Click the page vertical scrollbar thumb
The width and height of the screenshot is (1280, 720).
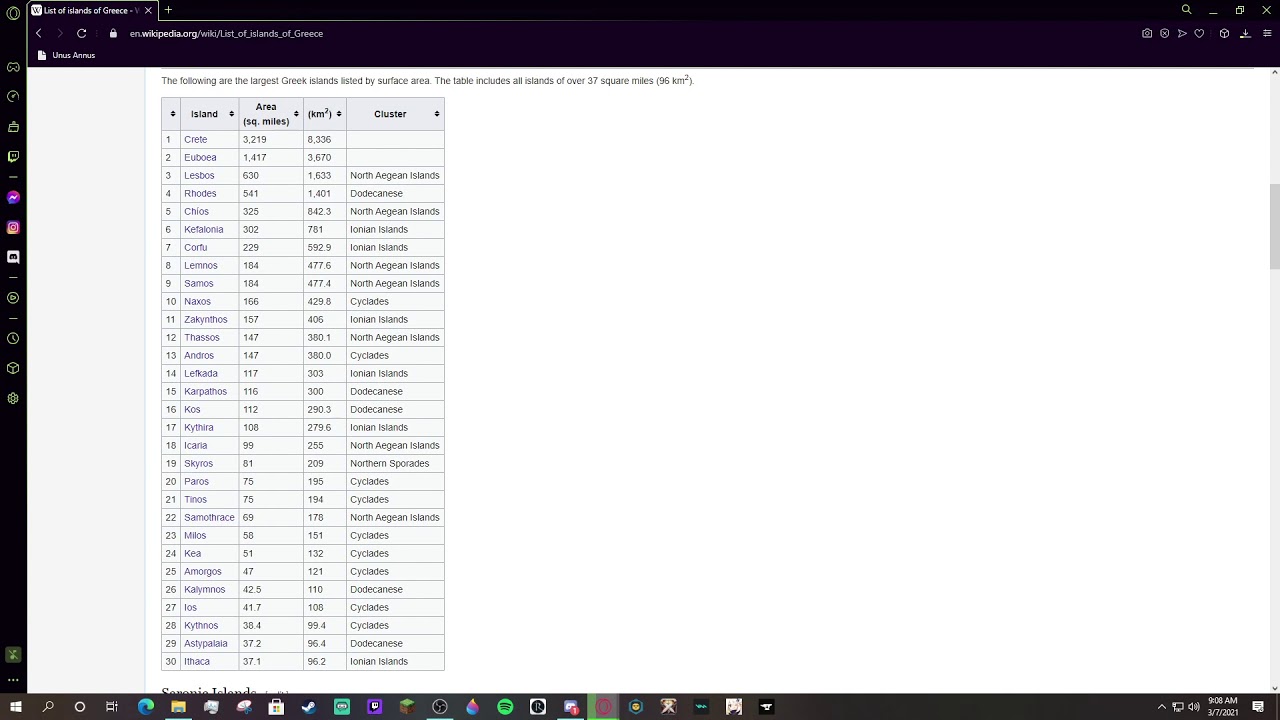1274,226
